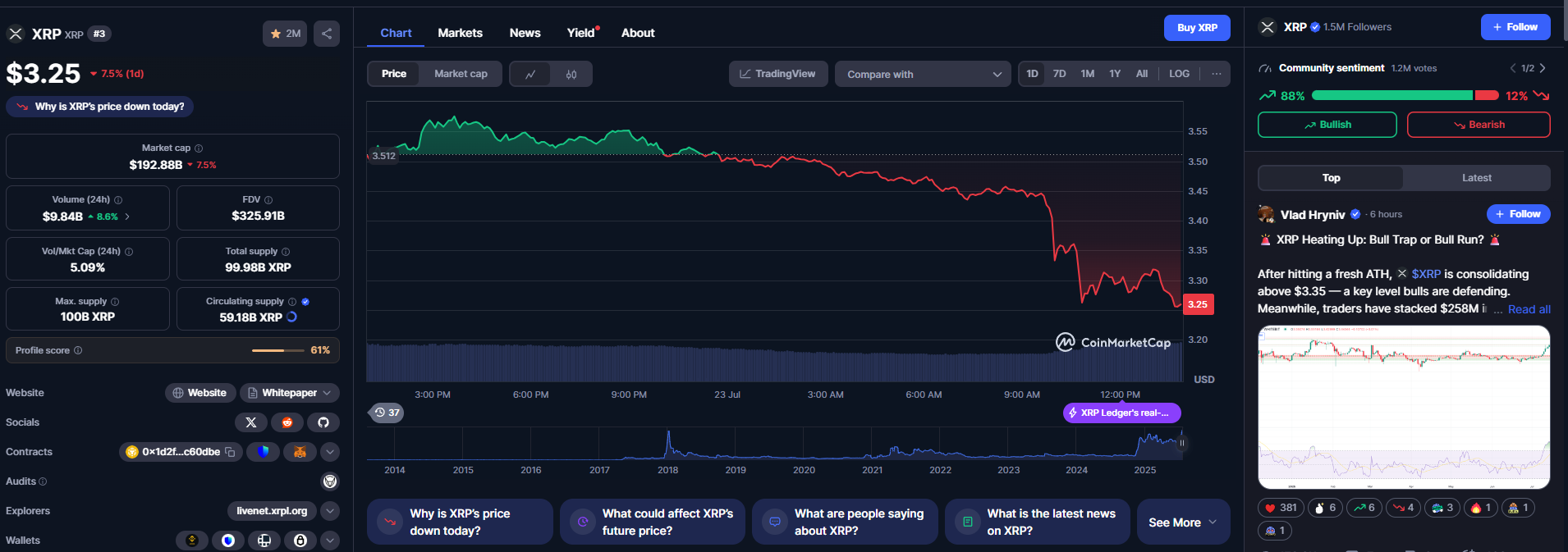Expand the Whitepaper dropdown

[x=290, y=393]
